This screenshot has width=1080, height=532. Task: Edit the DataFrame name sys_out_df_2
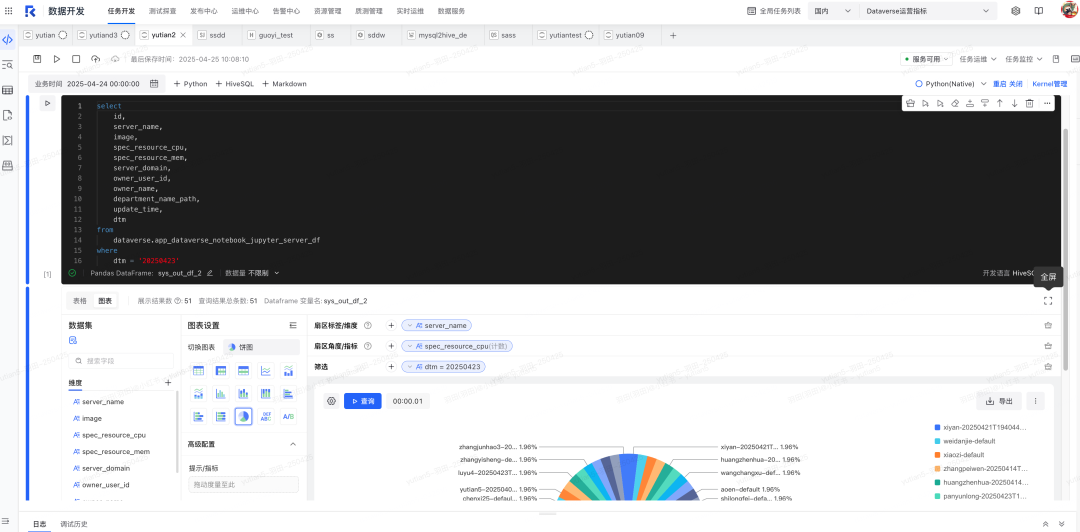pyautogui.click(x=210, y=273)
